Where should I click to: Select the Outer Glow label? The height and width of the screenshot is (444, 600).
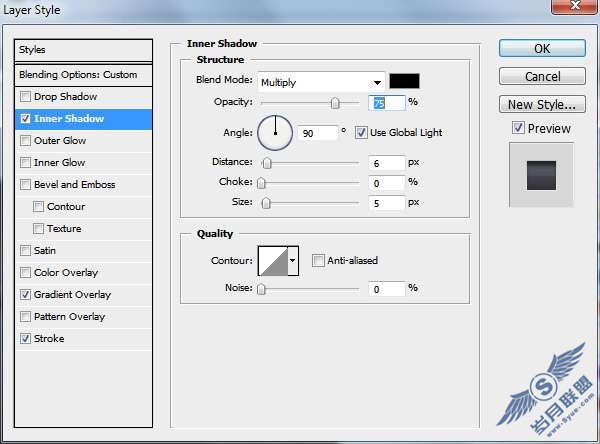[x=60, y=140]
